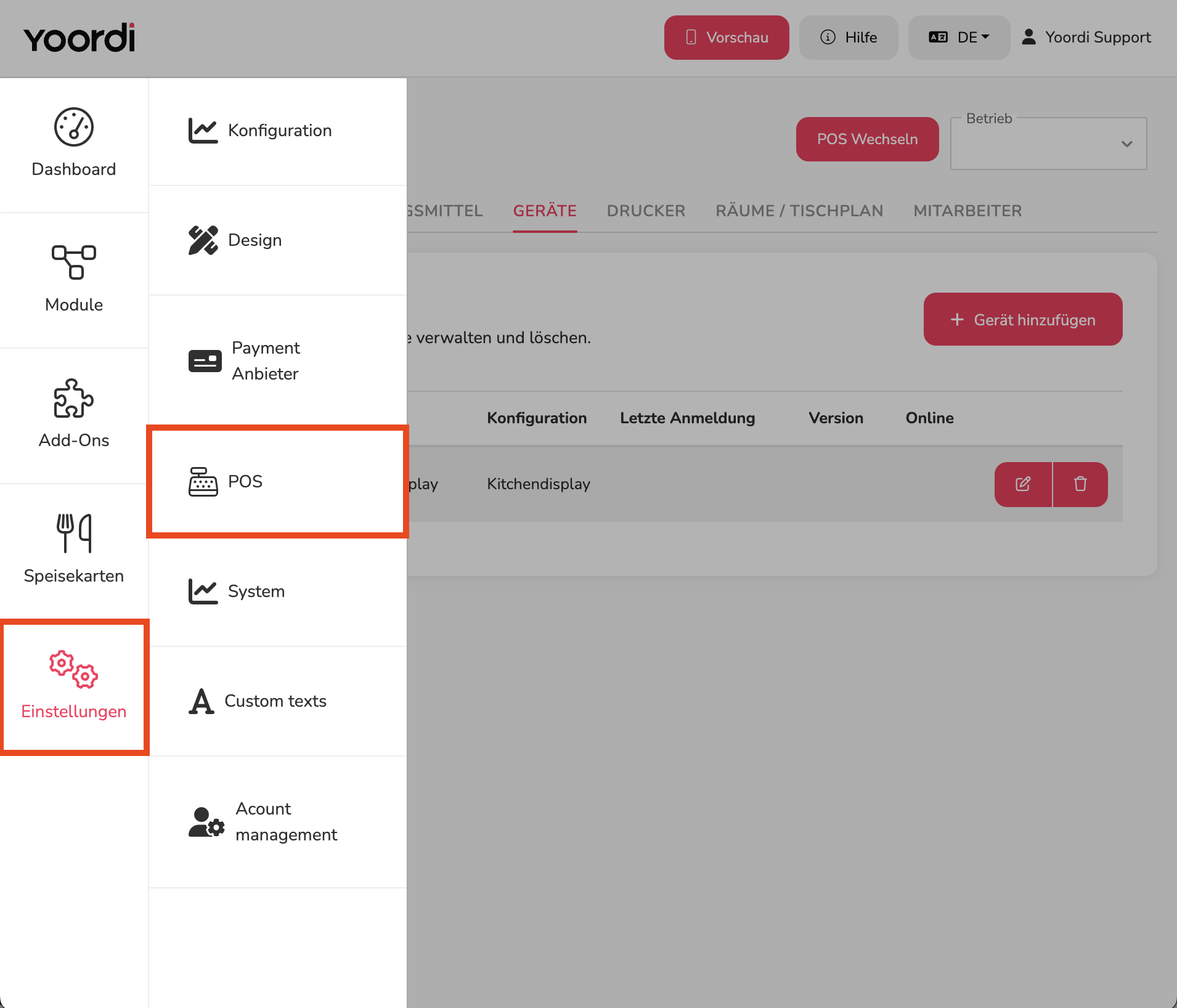1177x1008 pixels.
Task: Expand the DE language dropdown
Action: point(959,38)
